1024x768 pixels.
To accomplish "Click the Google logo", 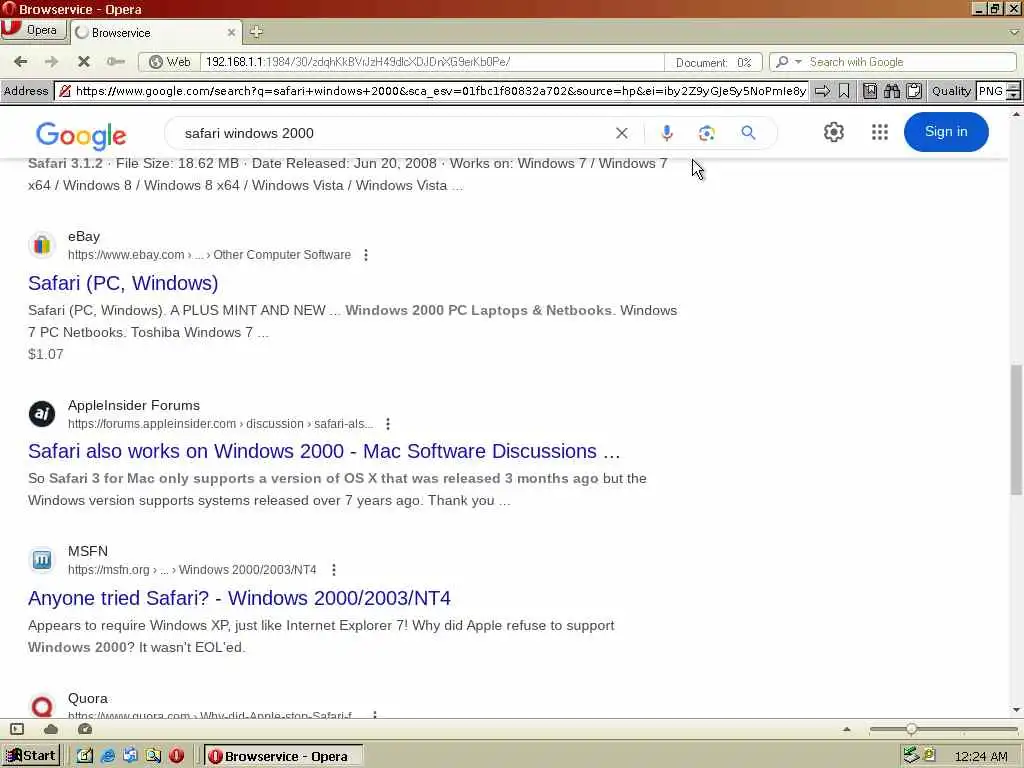I will tap(81, 135).
